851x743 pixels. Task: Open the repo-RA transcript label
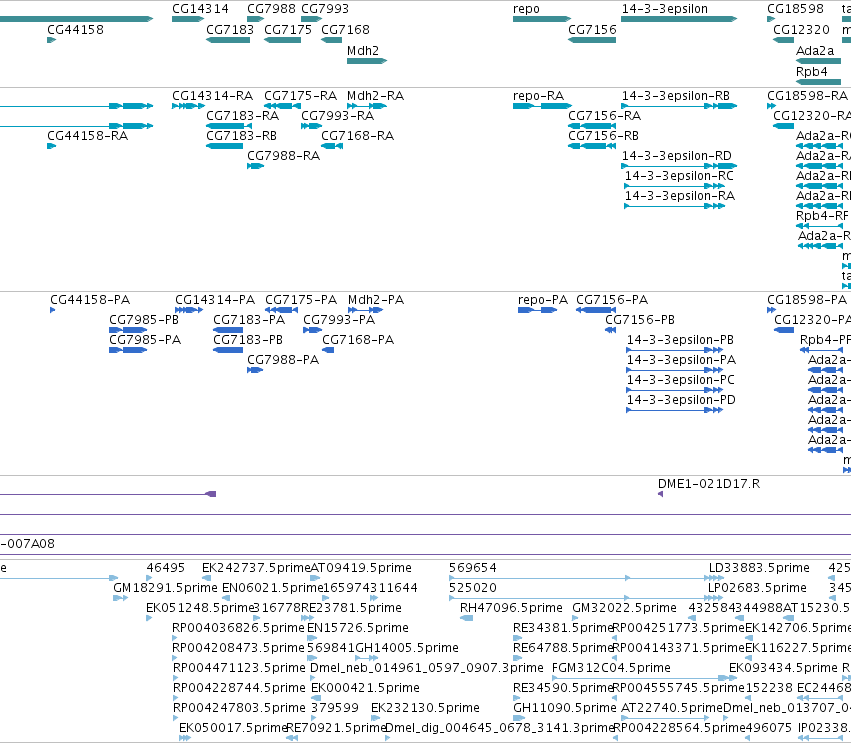pos(538,96)
